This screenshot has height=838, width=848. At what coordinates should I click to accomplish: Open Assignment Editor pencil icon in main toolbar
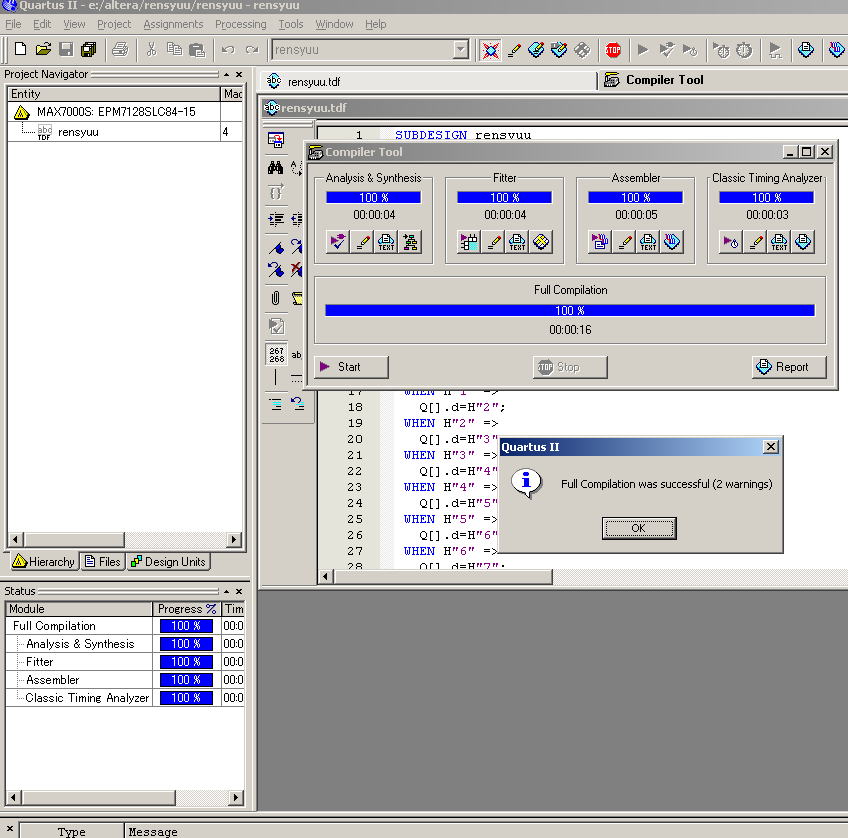click(514, 50)
